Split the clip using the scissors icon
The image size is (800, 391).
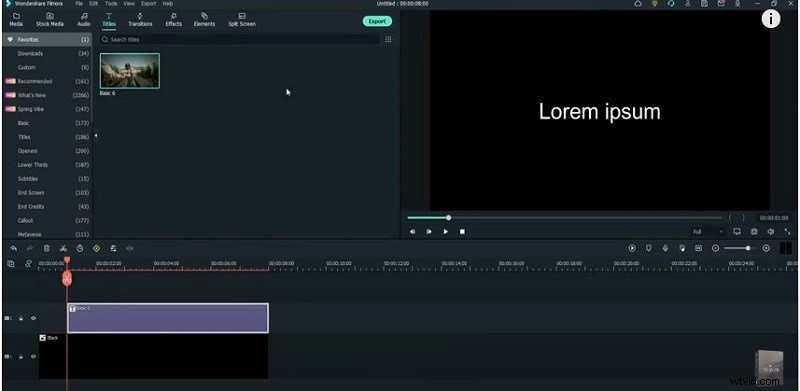click(63, 248)
